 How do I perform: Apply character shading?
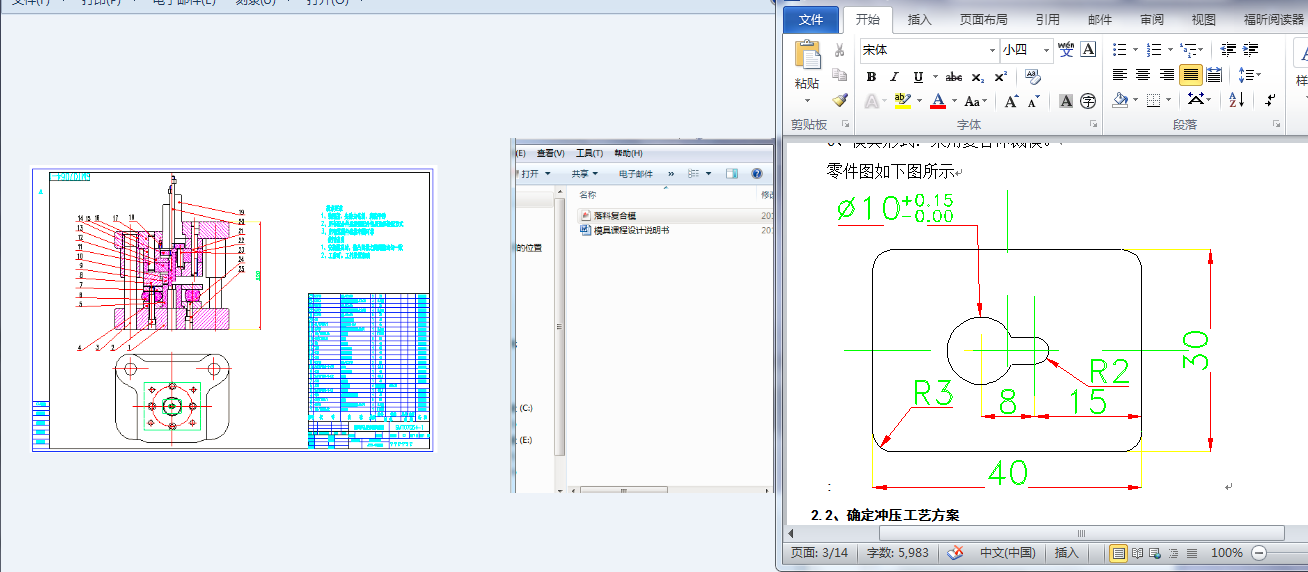pyautogui.click(x=1066, y=101)
